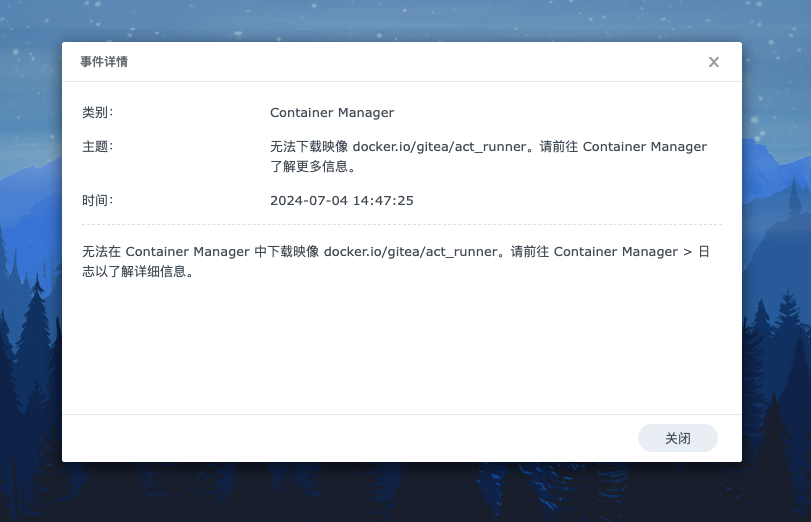Click the 关闭 button

[x=677, y=438]
